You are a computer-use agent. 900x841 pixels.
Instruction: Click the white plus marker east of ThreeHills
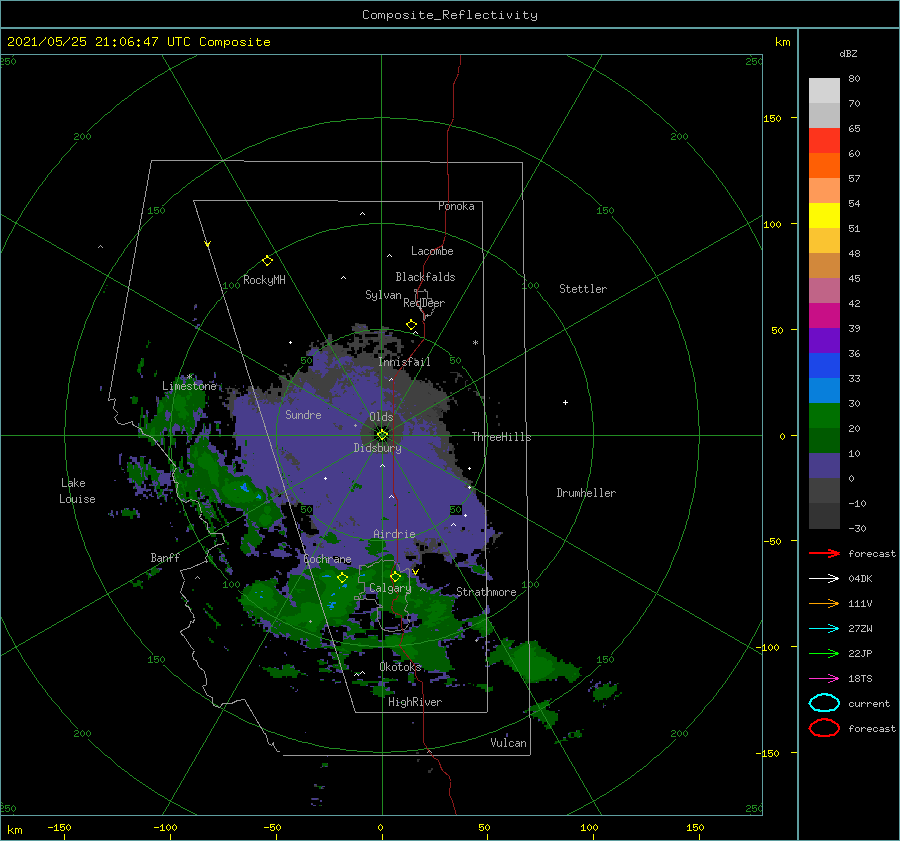pyautogui.click(x=565, y=402)
